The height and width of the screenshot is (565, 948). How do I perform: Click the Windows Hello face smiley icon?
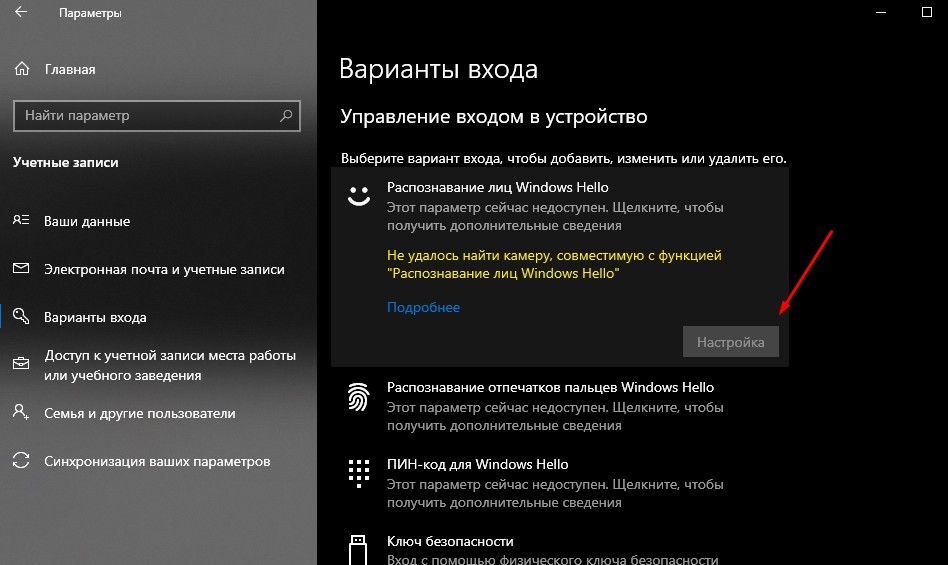(358, 196)
